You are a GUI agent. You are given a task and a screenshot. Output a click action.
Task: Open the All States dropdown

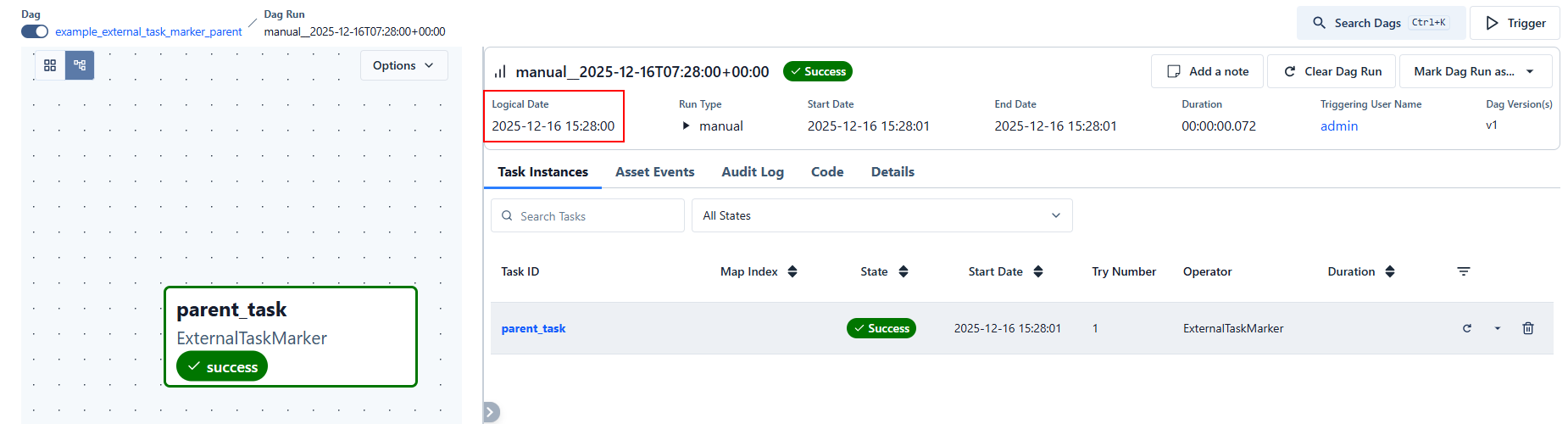[x=881, y=215]
